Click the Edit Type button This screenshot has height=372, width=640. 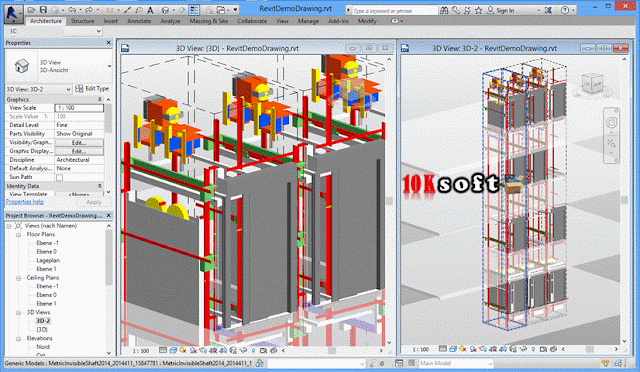[92, 89]
